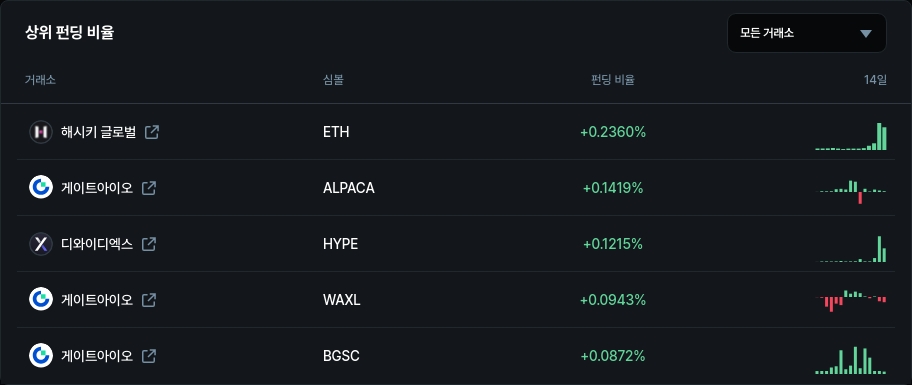Click the 디와이디엑스 X logo icon
Image resolution: width=912 pixels, height=385 pixels.
[x=41, y=244]
